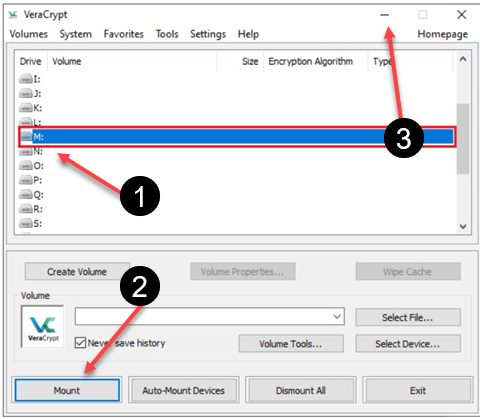The width and height of the screenshot is (480, 419).
Task: Click the Create Volume button
Action: [77, 272]
